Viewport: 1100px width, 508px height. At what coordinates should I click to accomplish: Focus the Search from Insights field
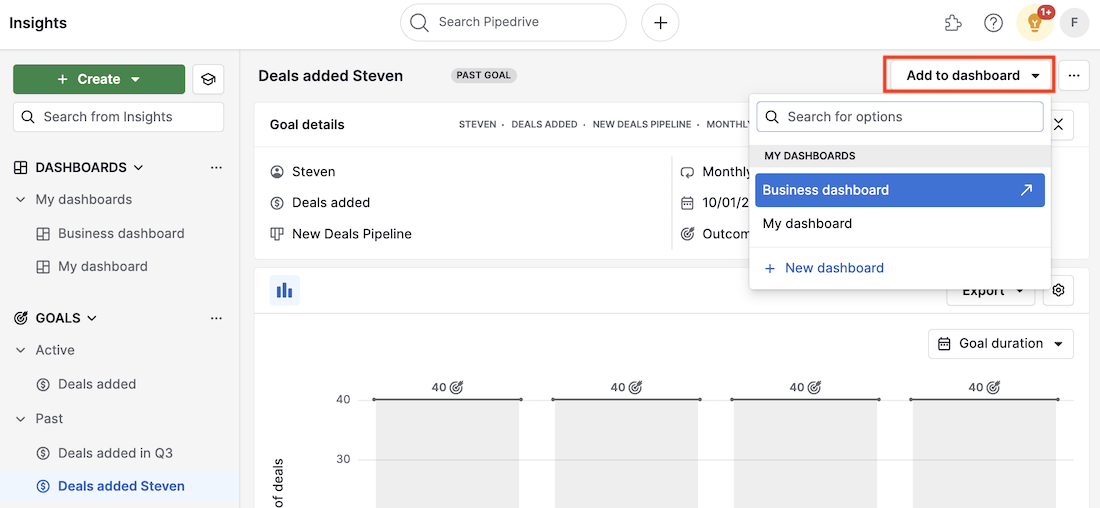point(119,116)
